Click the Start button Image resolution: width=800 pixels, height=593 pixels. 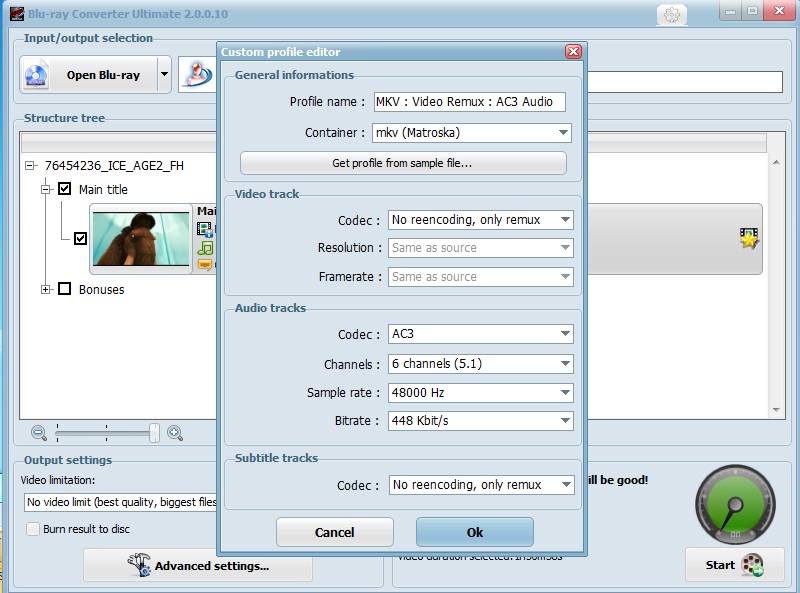[x=735, y=565]
